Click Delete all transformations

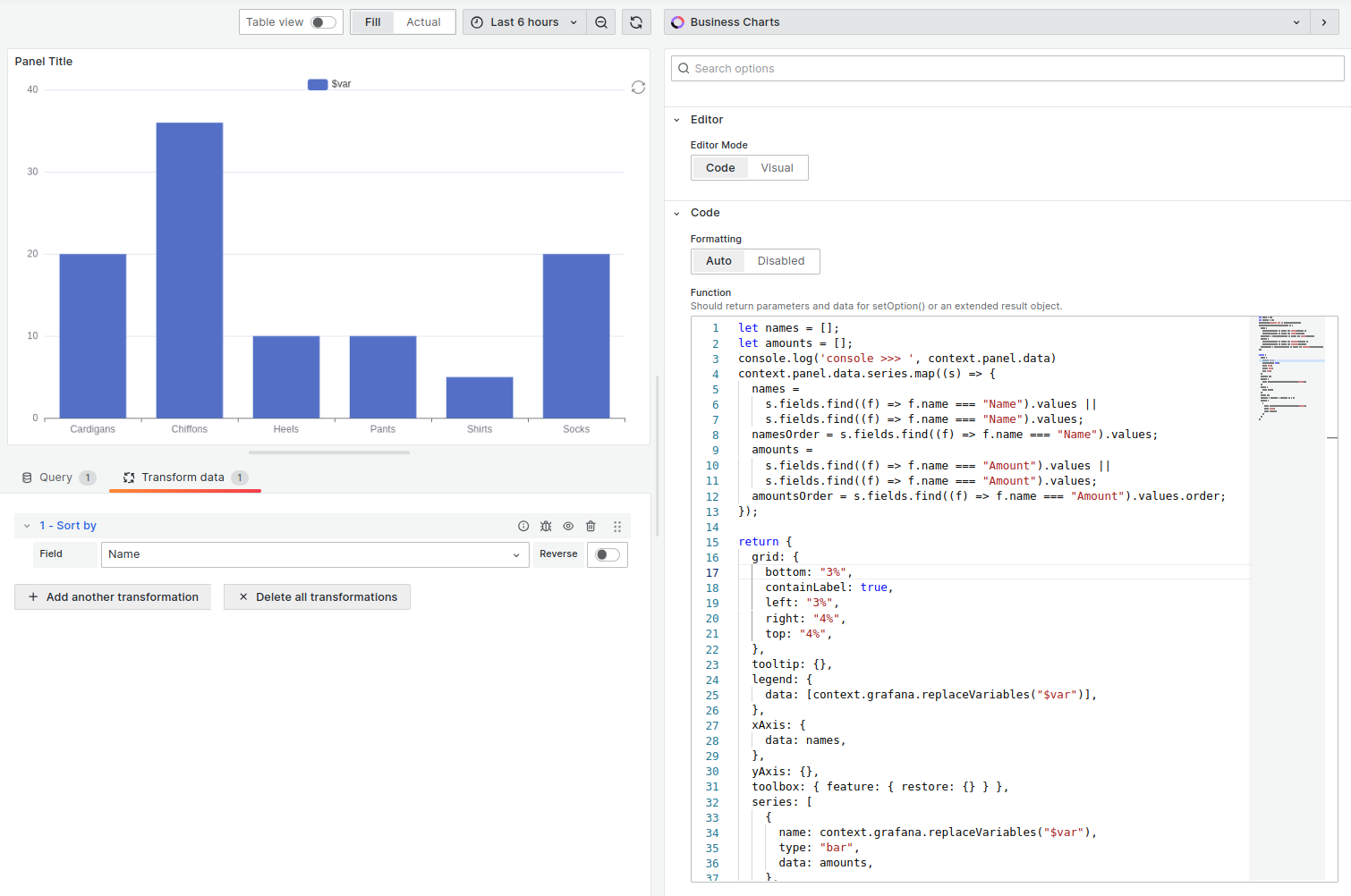click(x=317, y=596)
